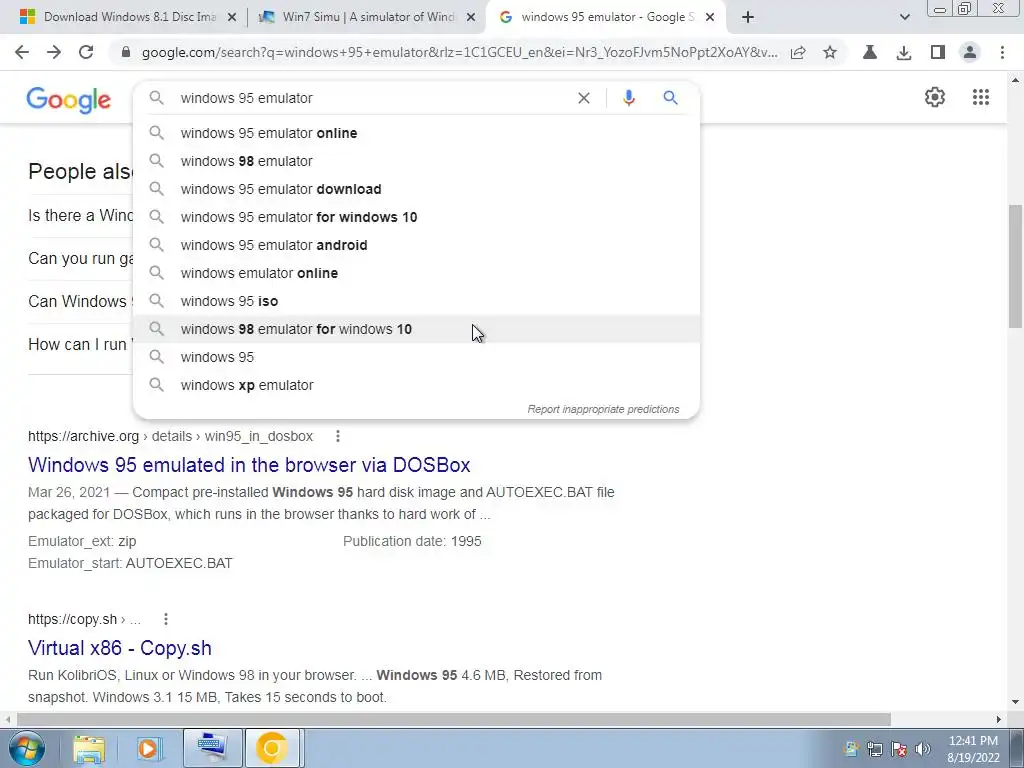Screen dimensions: 1024x768
Task: Open the Virtual x86 - Copy.sh result
Action: 120,648
